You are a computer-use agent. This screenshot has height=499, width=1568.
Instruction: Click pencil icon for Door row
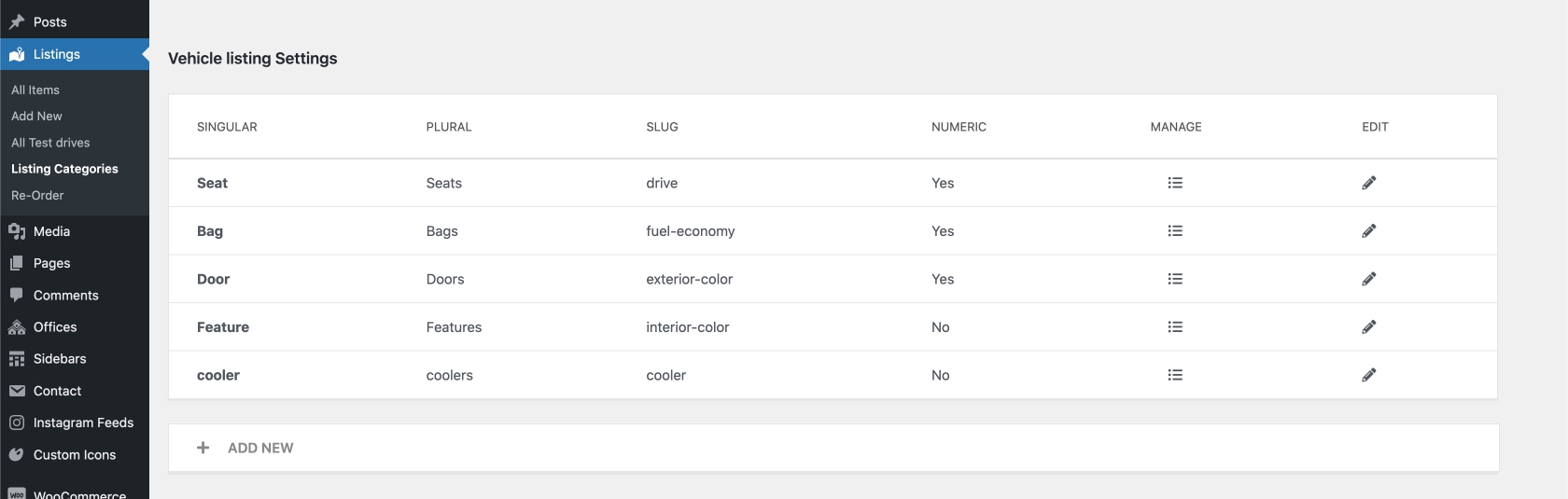[1368, 279]
